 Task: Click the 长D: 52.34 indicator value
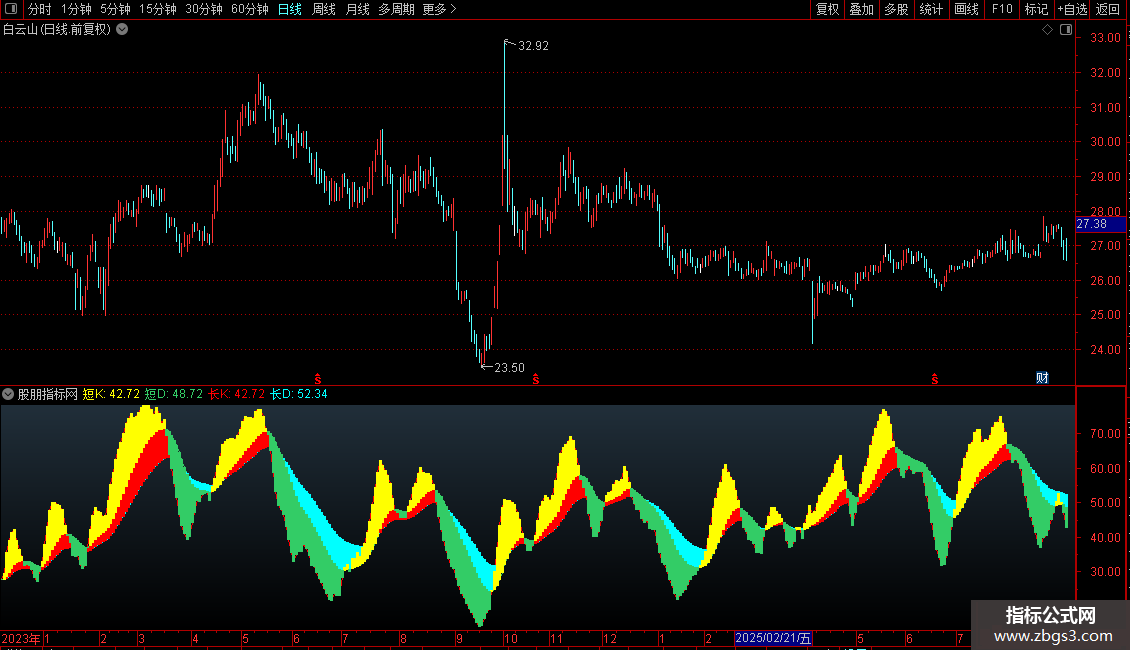[298, 394]
